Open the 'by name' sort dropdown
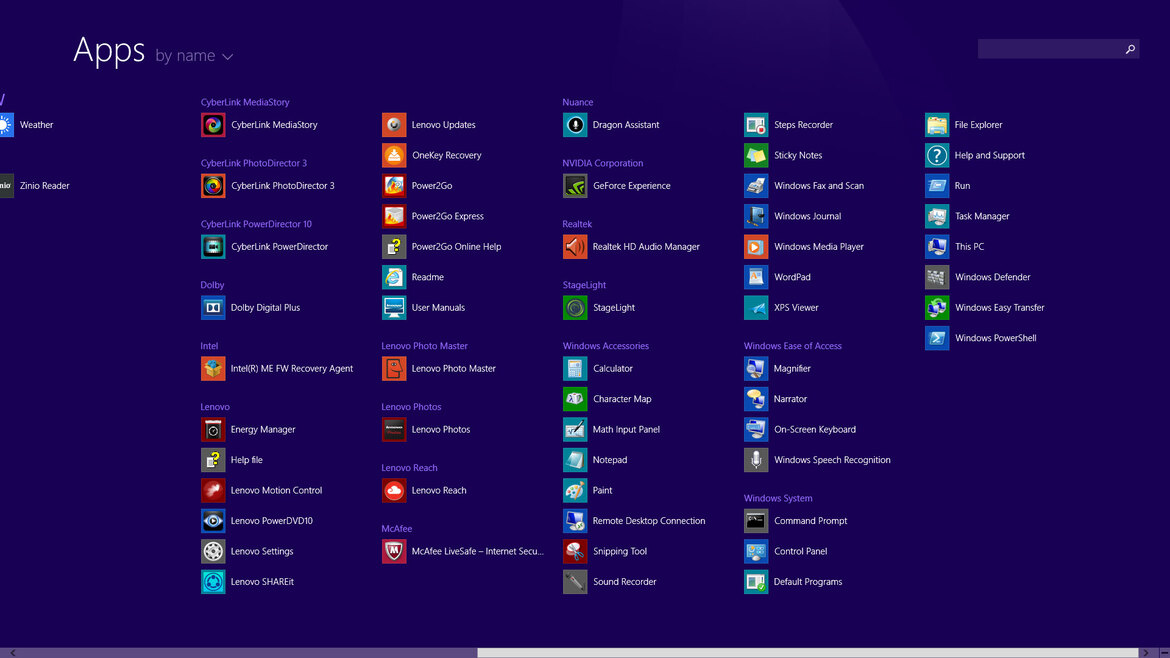1170x658 pixels. (194, 56)
